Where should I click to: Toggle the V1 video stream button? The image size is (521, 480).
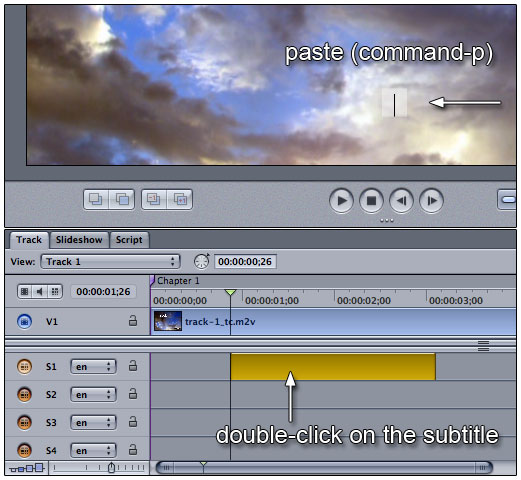[x=24, y=321]
